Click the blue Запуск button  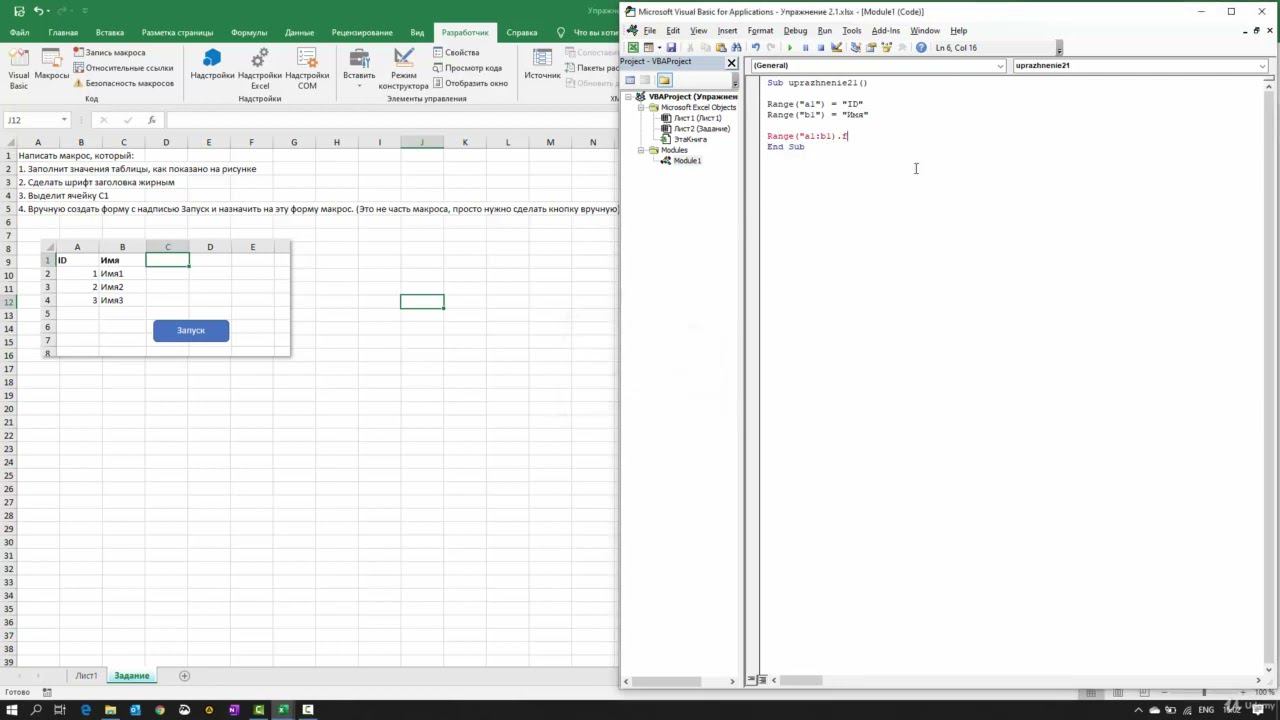click(191, 331)
